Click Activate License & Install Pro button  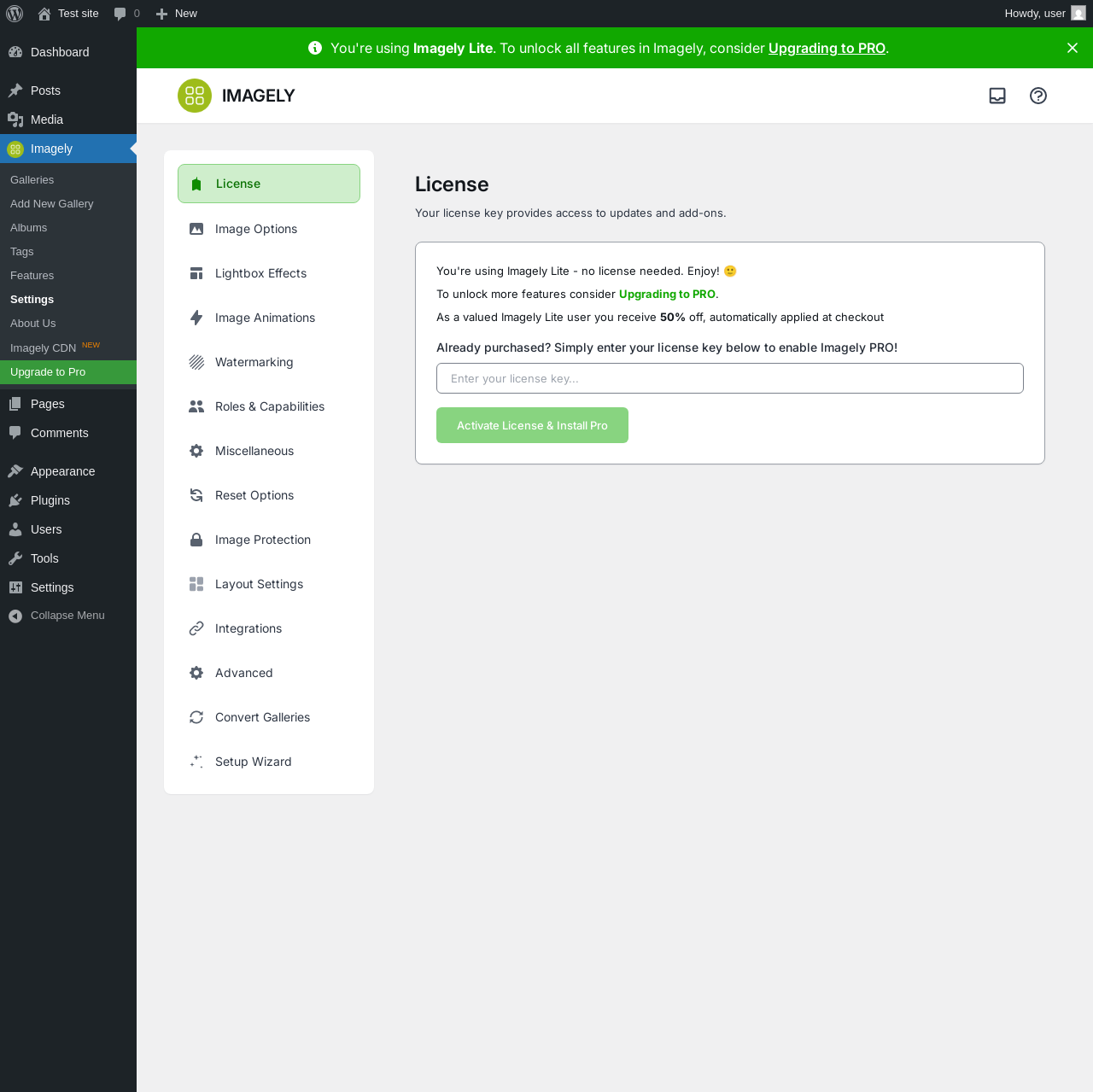click(x=532, y=425)
